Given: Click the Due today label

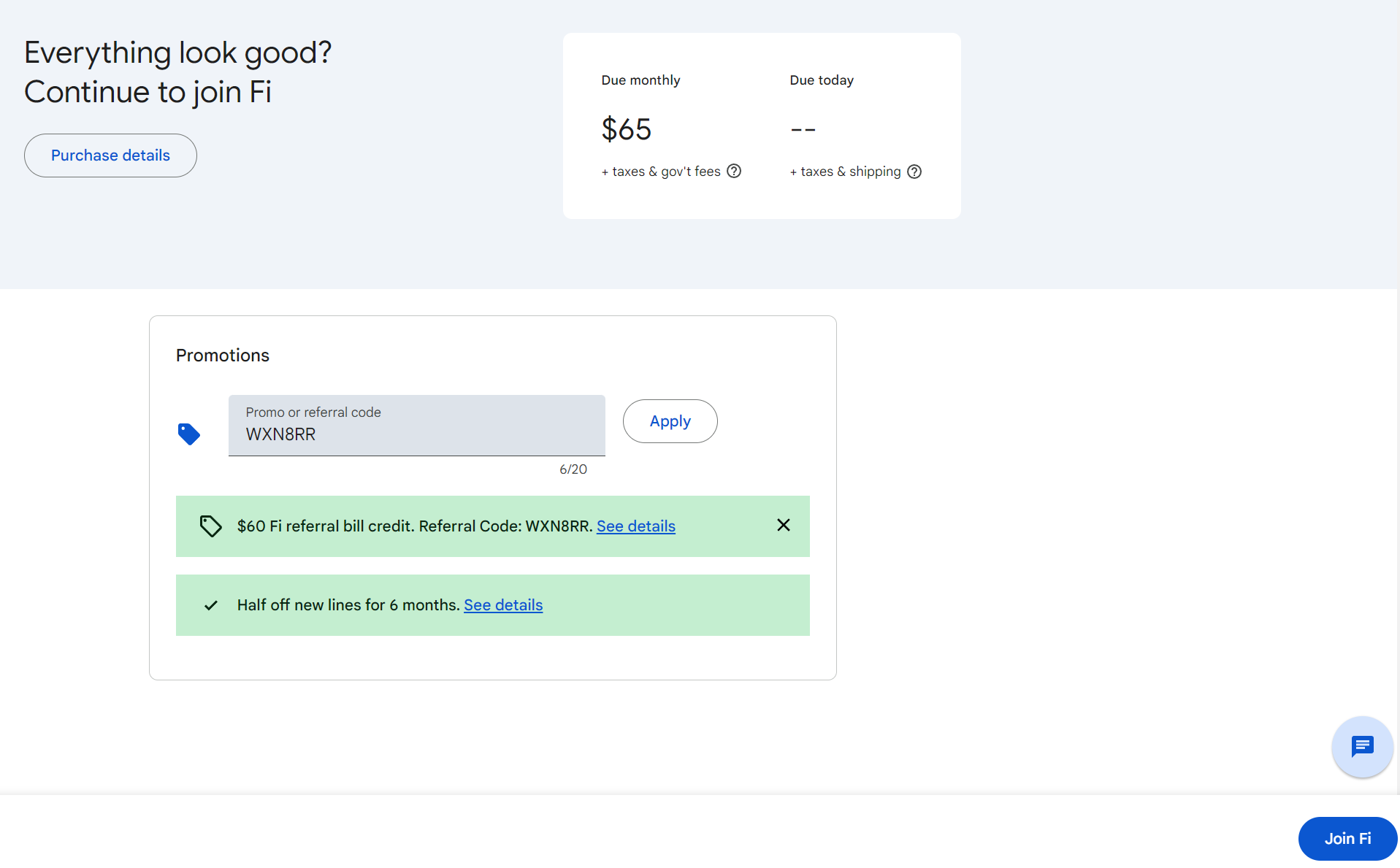Looking at the screenshot, I should click(x=822, y=80).
